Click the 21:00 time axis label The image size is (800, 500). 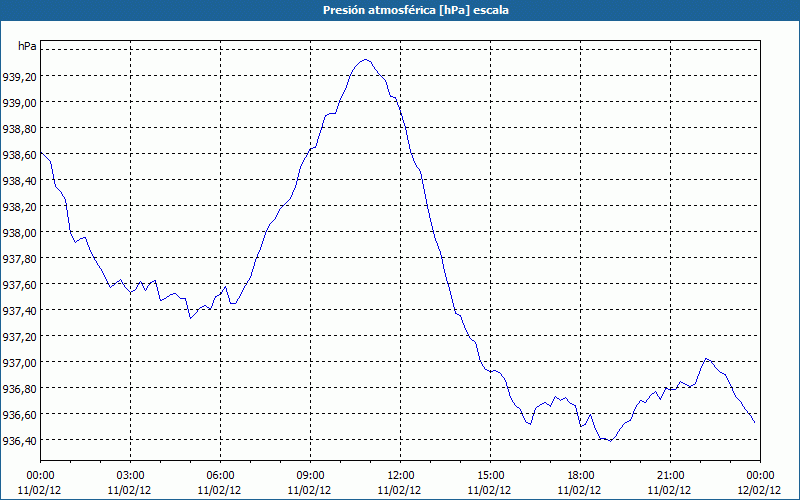(670, 476)
